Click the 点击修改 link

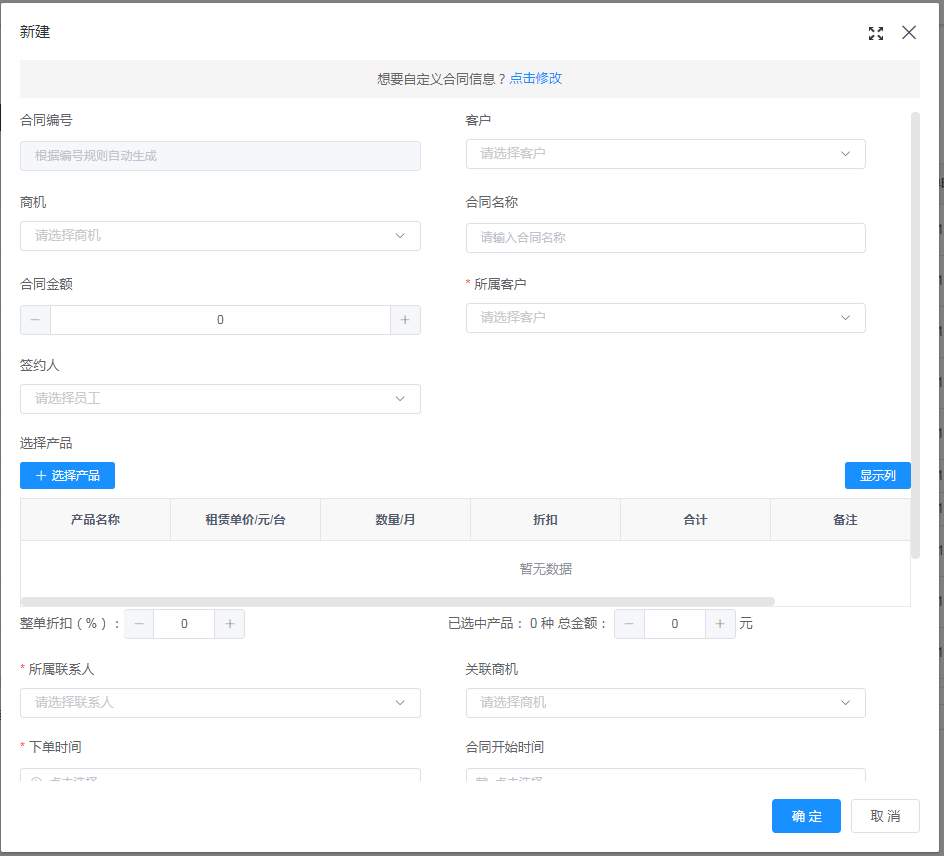pyautogui.click(x=536, y=78)
